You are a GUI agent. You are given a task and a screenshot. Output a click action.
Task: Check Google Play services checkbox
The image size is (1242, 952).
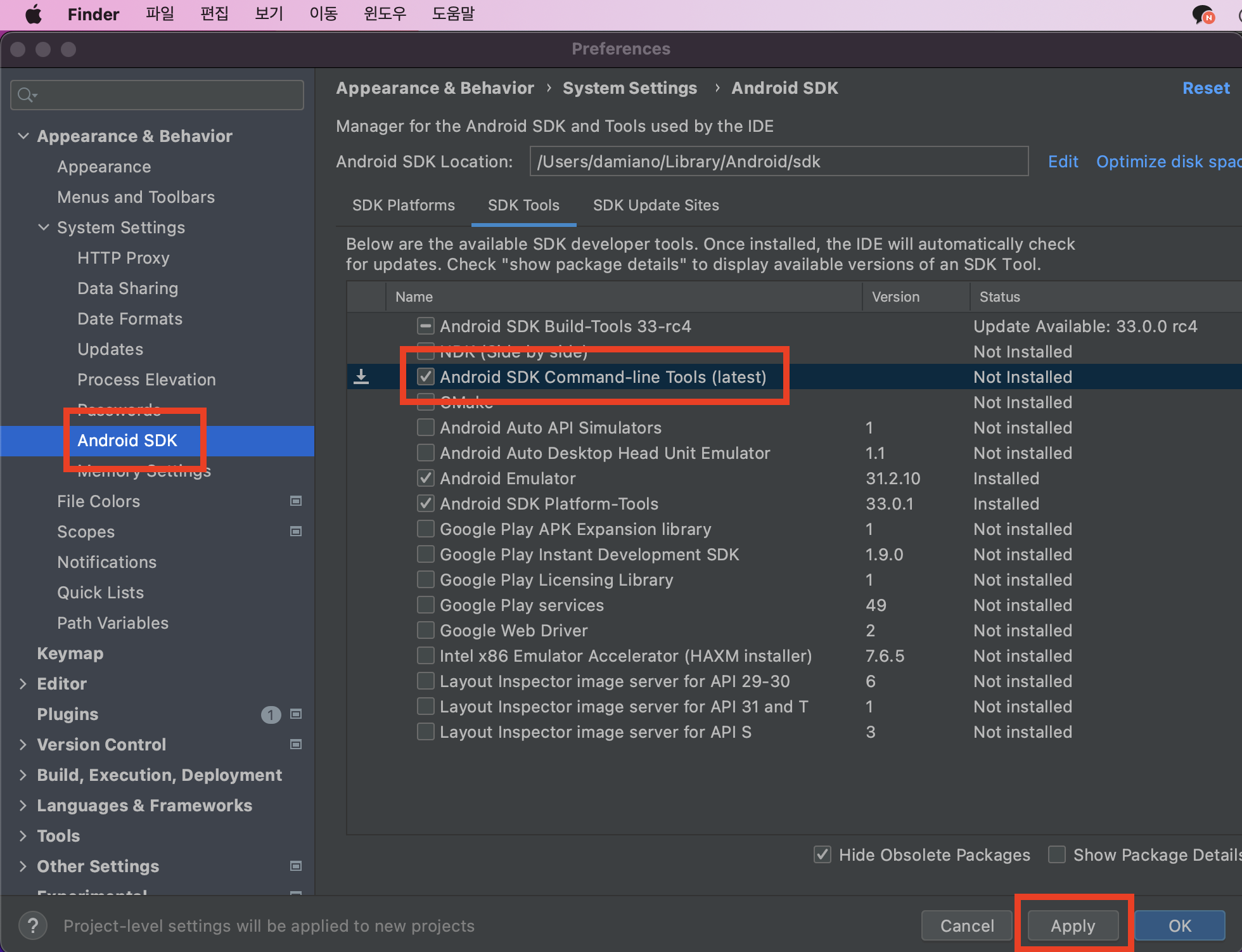point(426,605)
